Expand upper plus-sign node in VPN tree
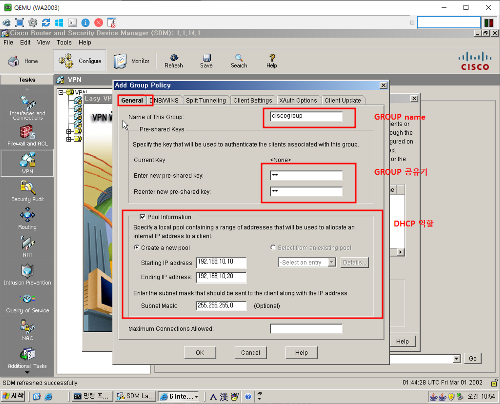Screen dimensions: 500x404 point(69,131)
